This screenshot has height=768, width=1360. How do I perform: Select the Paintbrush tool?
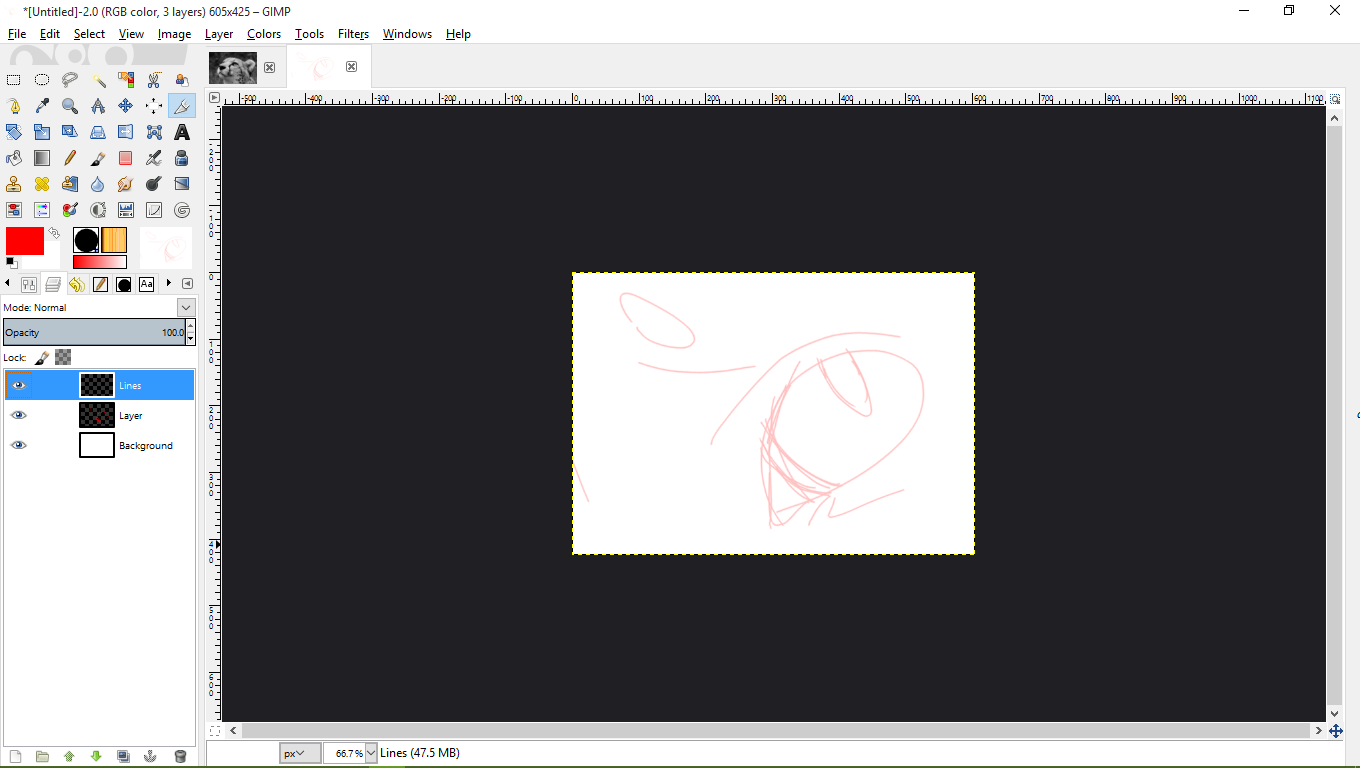pyautogui.click(x=98, y=158)
